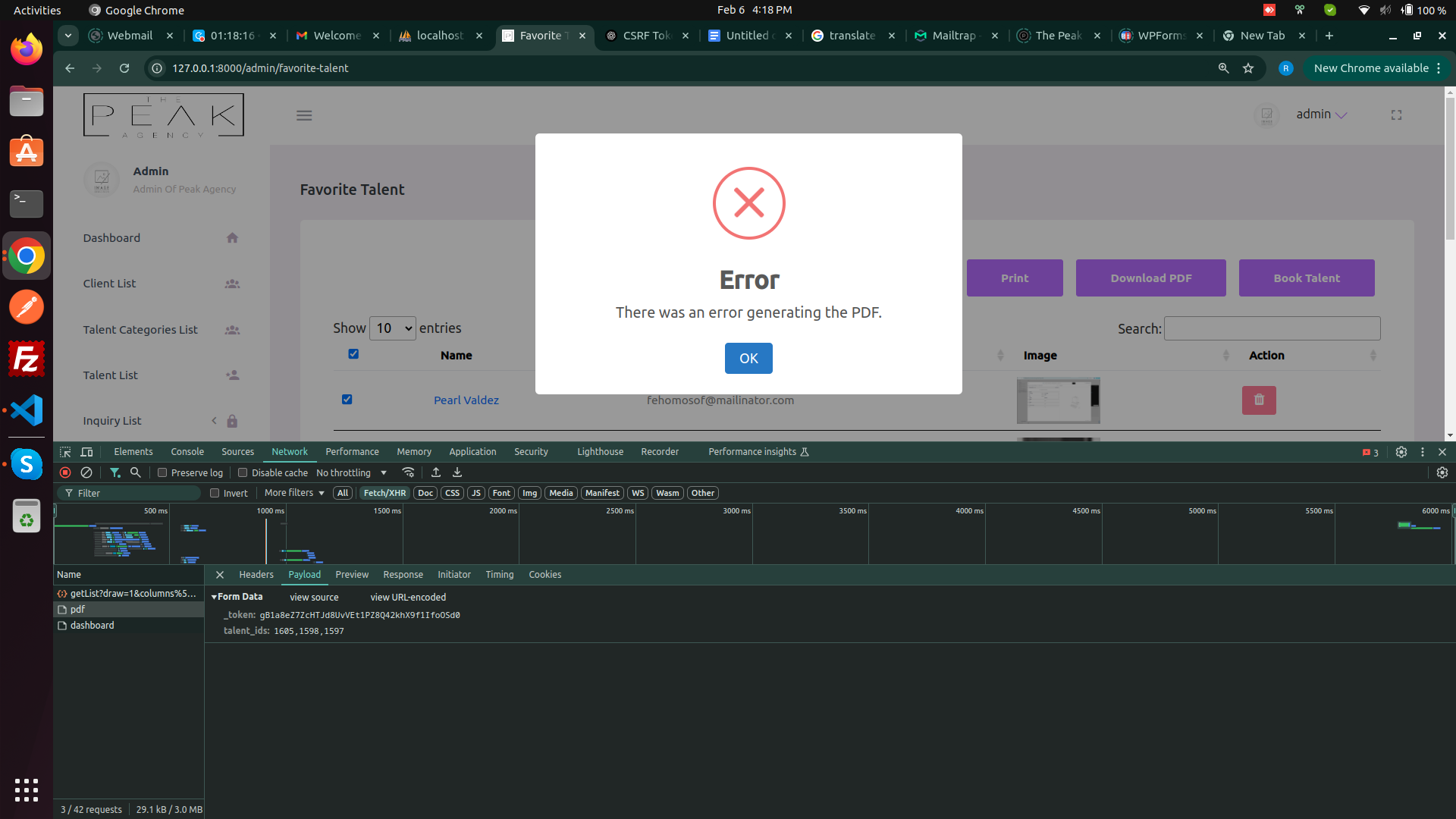
Task: Click the import HAR upload icon
Action: pos(436,472)
